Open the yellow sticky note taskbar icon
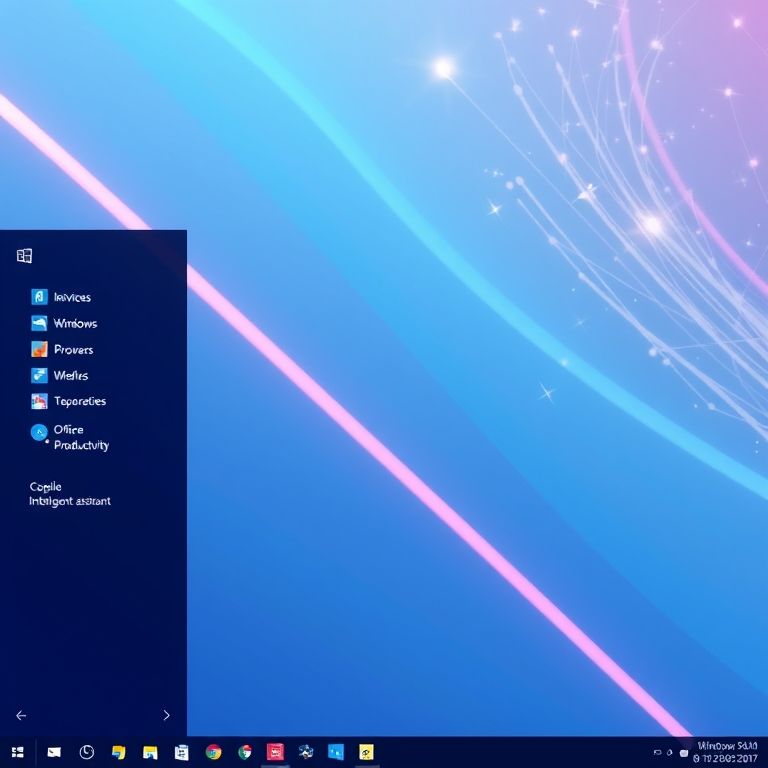 pyautogui.click(x=366, y=752)
